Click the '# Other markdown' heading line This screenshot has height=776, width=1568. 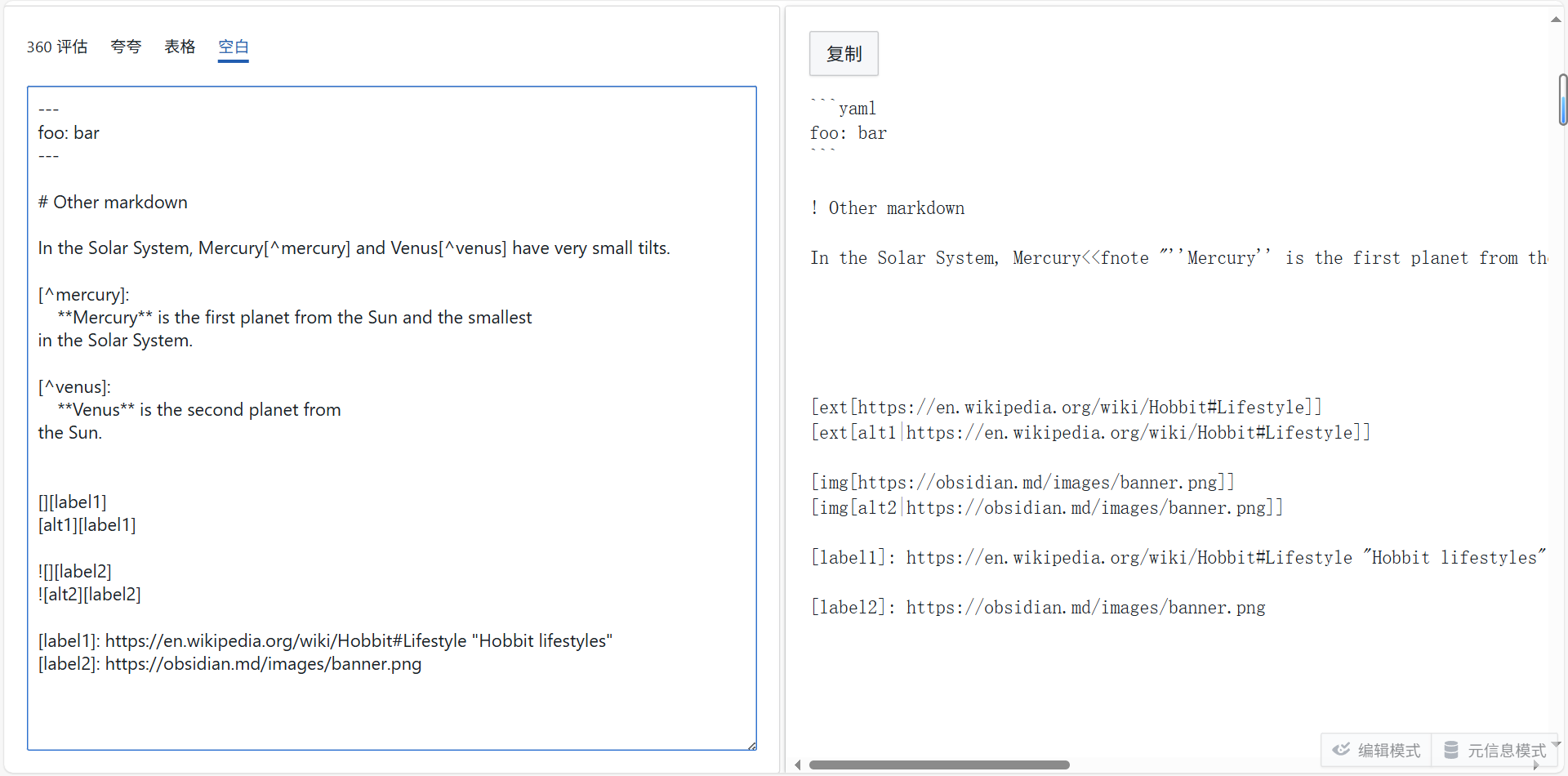coord(113,202)
